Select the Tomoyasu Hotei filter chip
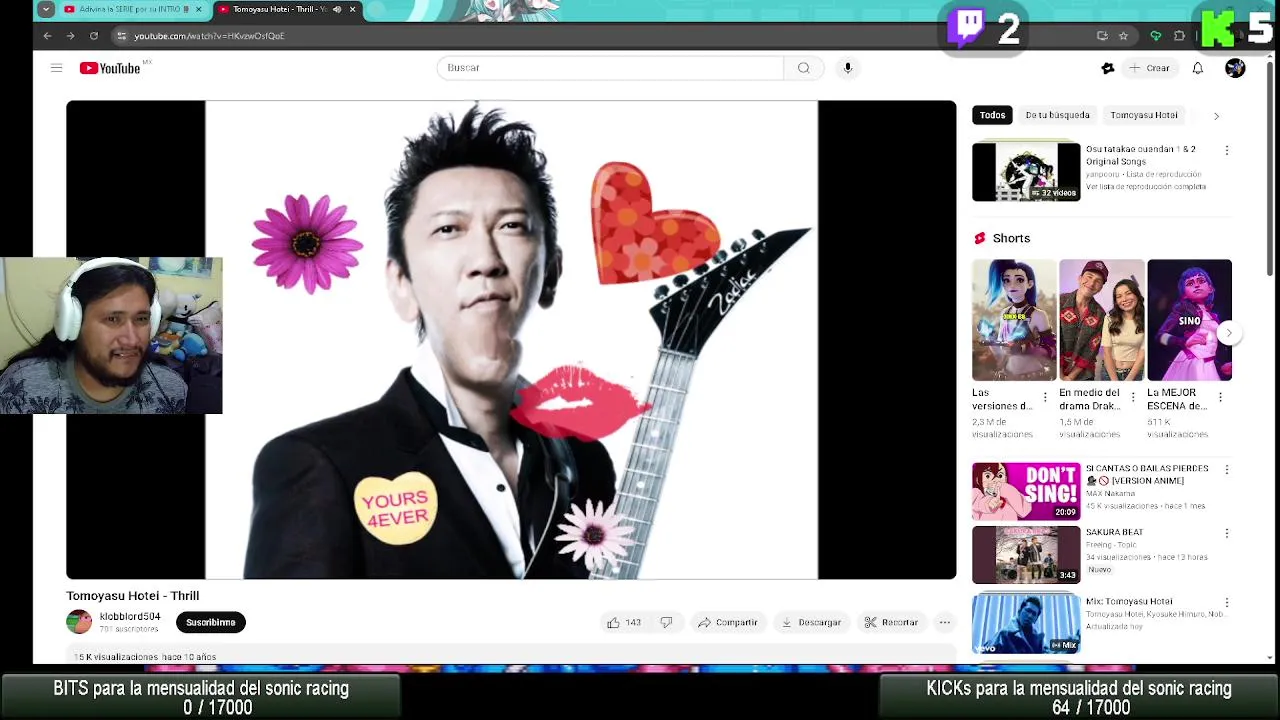This screenshot has height=720, width=1280. (x=1143, y=115)
